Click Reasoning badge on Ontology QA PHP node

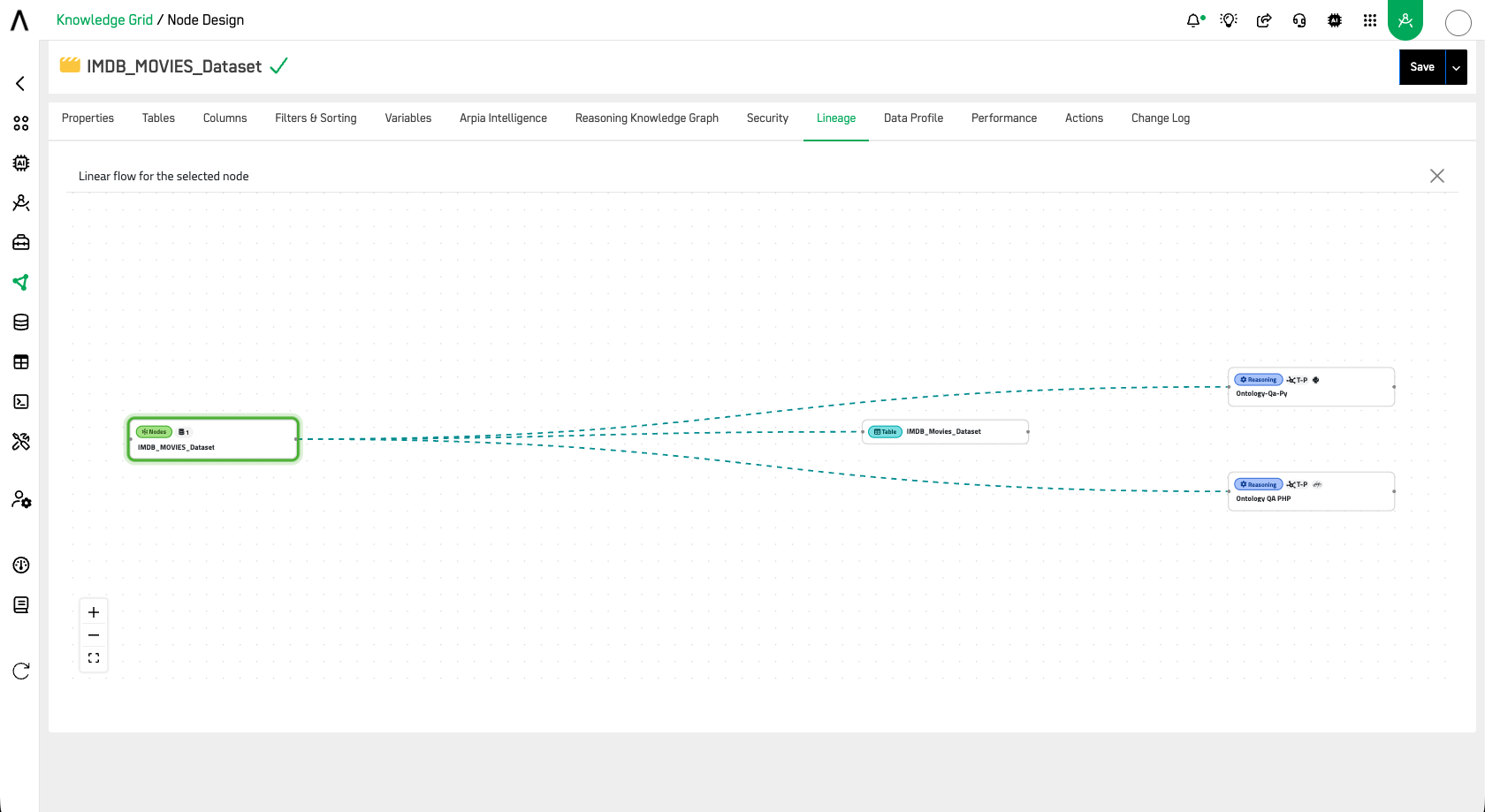point(1259,484)
